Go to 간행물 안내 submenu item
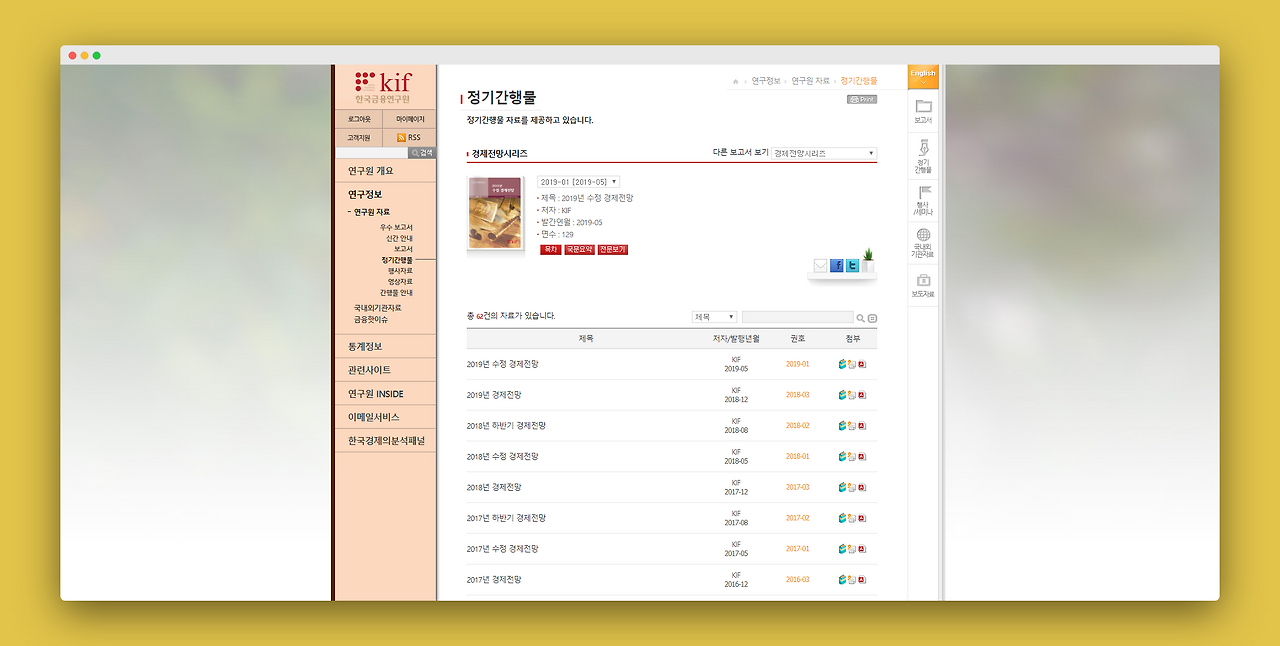The width and height of the screenshot is (1280, 646). tap(396, 293)
